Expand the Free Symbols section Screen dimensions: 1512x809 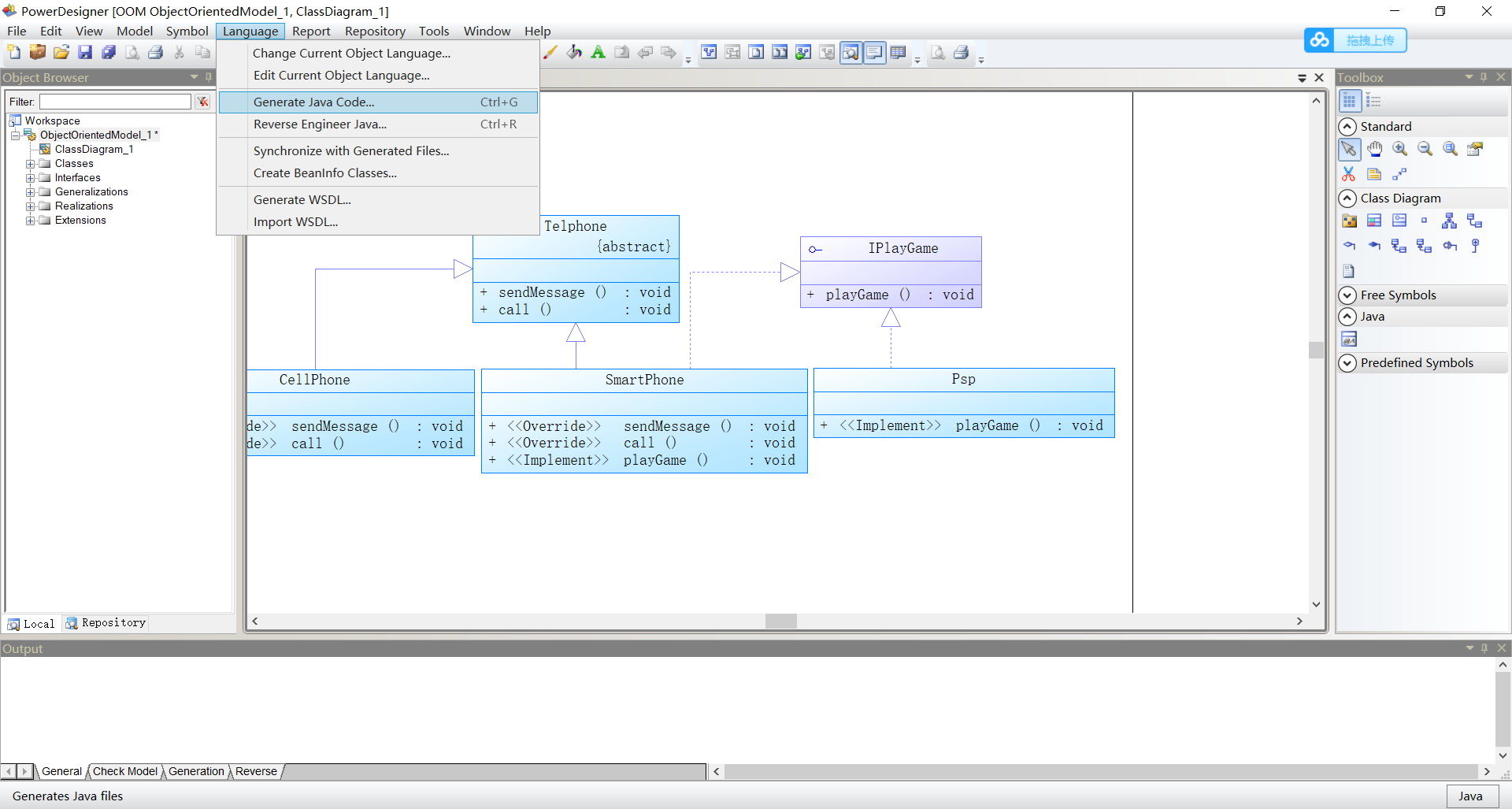(x=1348, y=295)
